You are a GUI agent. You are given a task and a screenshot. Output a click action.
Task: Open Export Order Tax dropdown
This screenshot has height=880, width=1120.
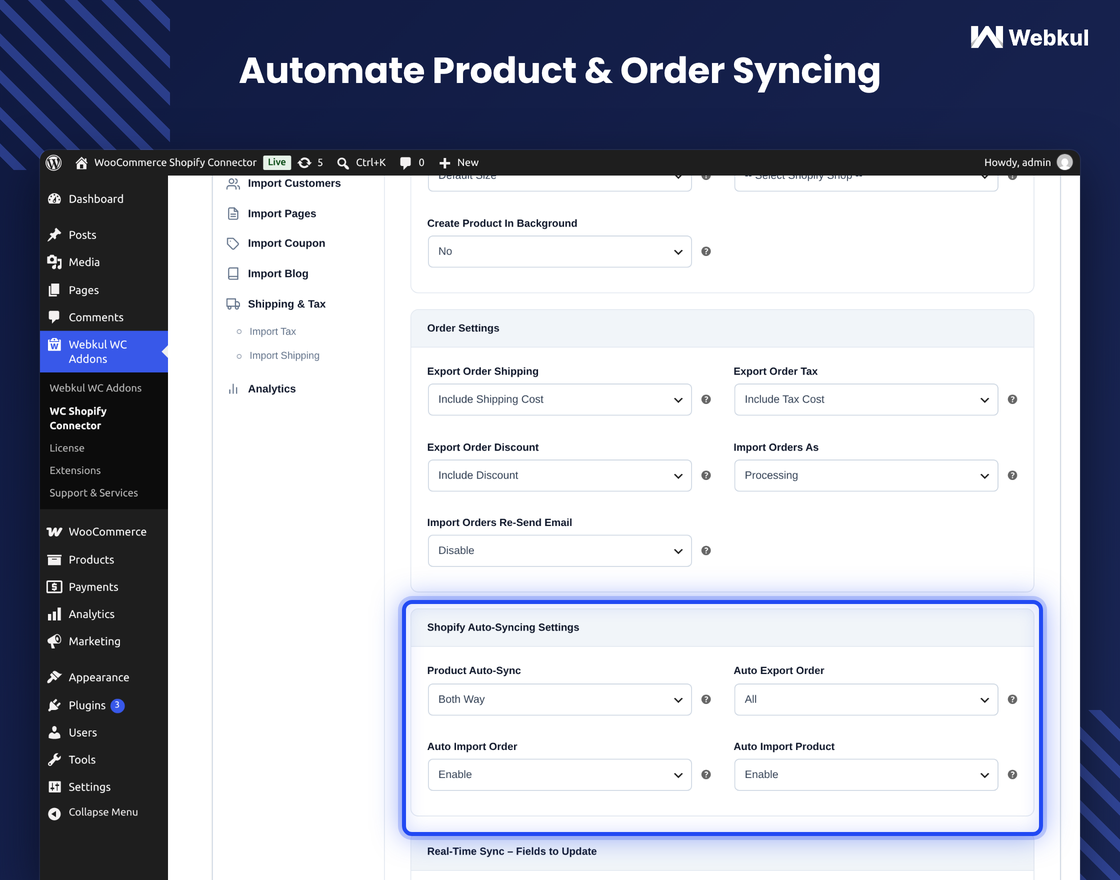click(x=866, y=399)
